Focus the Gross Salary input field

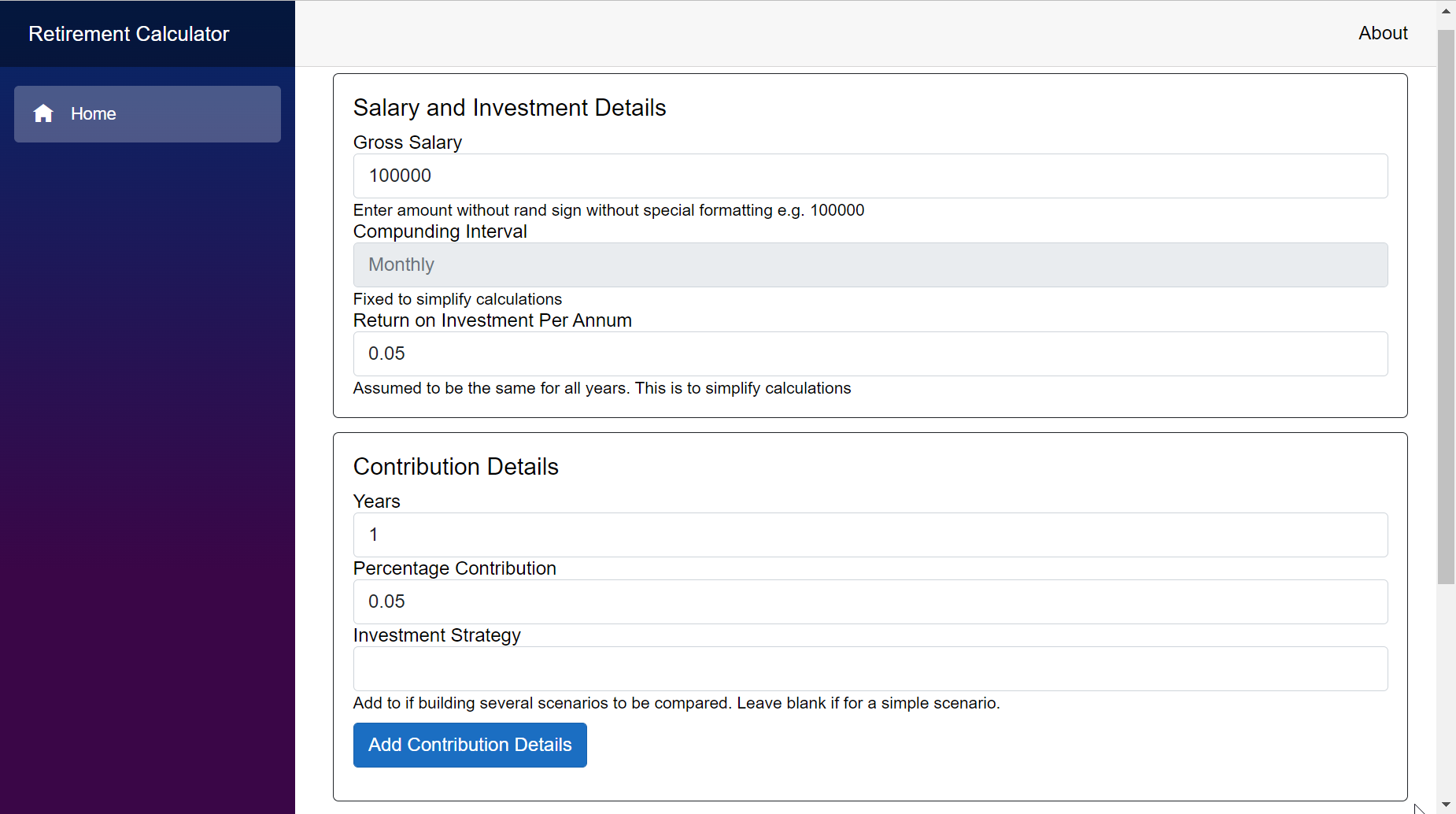[870, 176]
